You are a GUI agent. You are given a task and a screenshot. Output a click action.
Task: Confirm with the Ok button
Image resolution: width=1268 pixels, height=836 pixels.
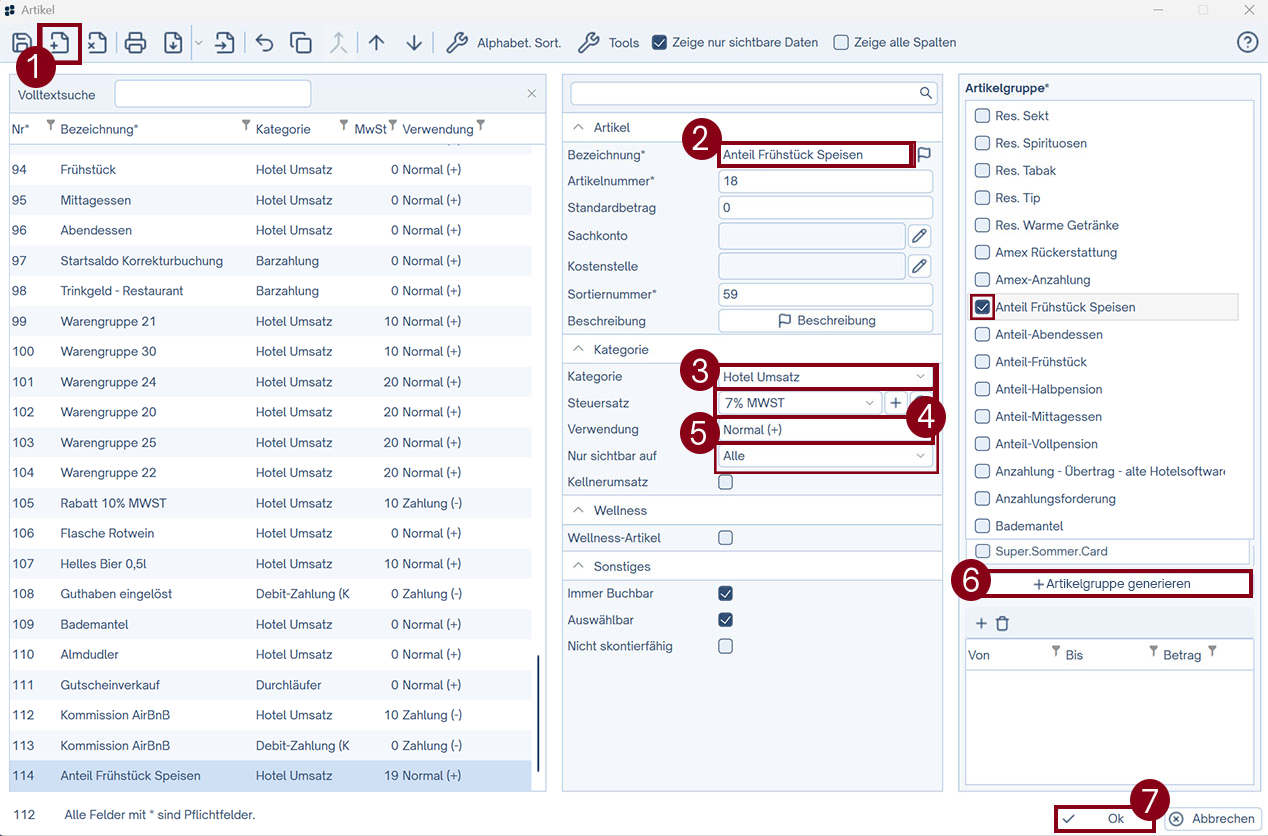1105,818
